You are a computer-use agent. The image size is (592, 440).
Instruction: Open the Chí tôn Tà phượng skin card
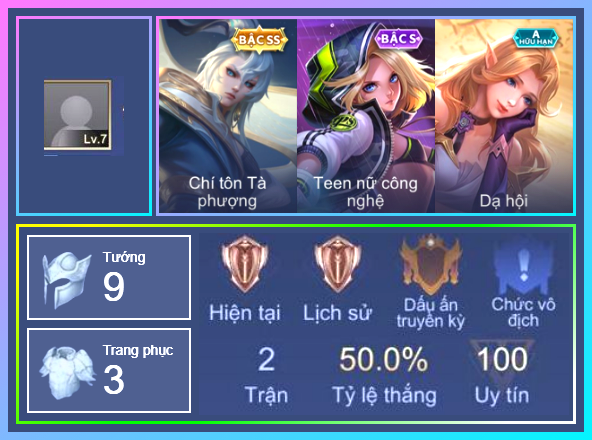pos(228,116)
